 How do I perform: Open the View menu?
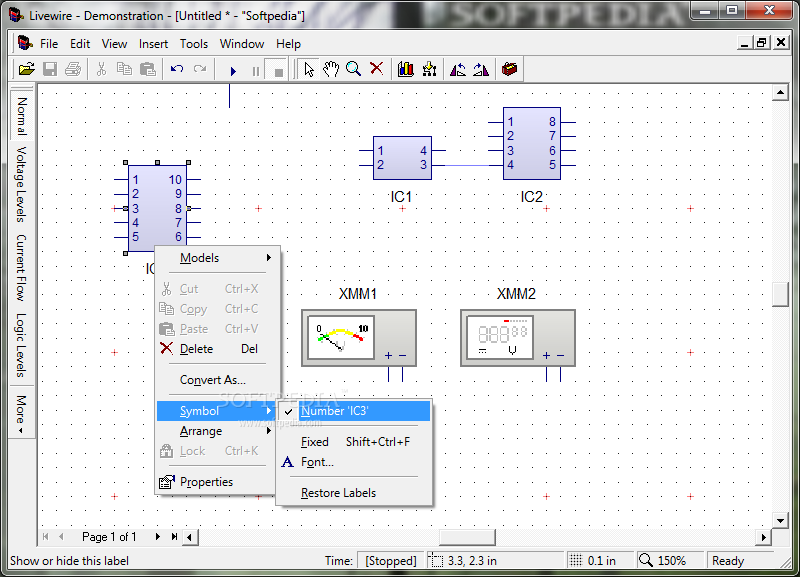(x=114, y=44)
